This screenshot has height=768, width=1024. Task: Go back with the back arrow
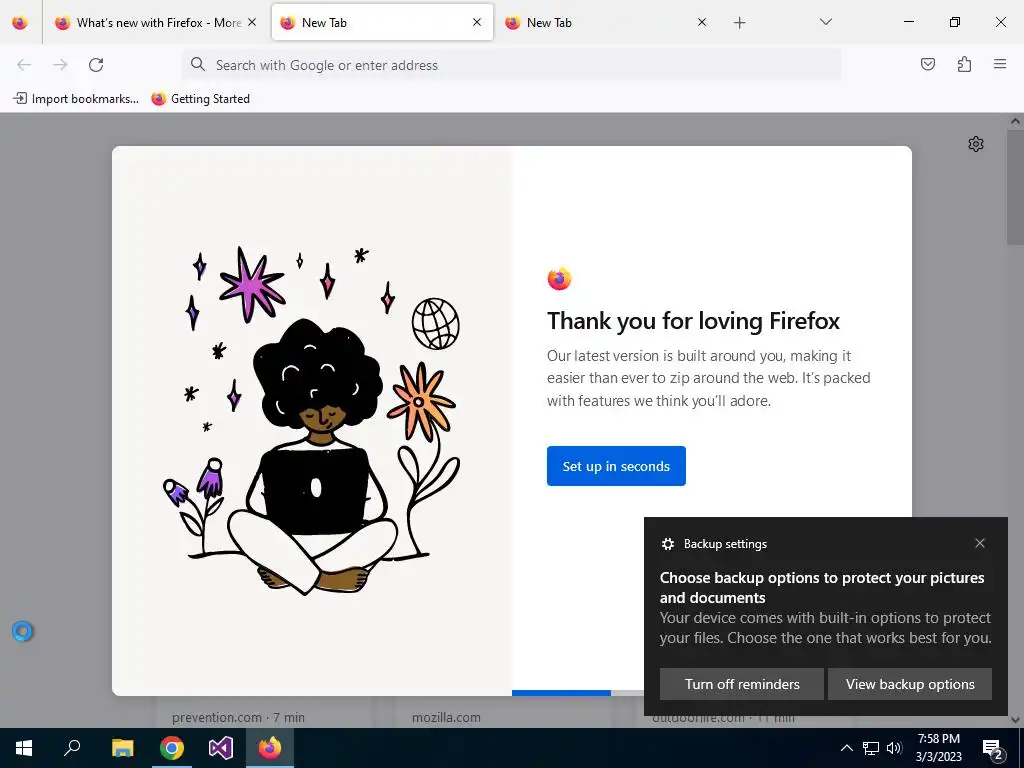(24, 65)
